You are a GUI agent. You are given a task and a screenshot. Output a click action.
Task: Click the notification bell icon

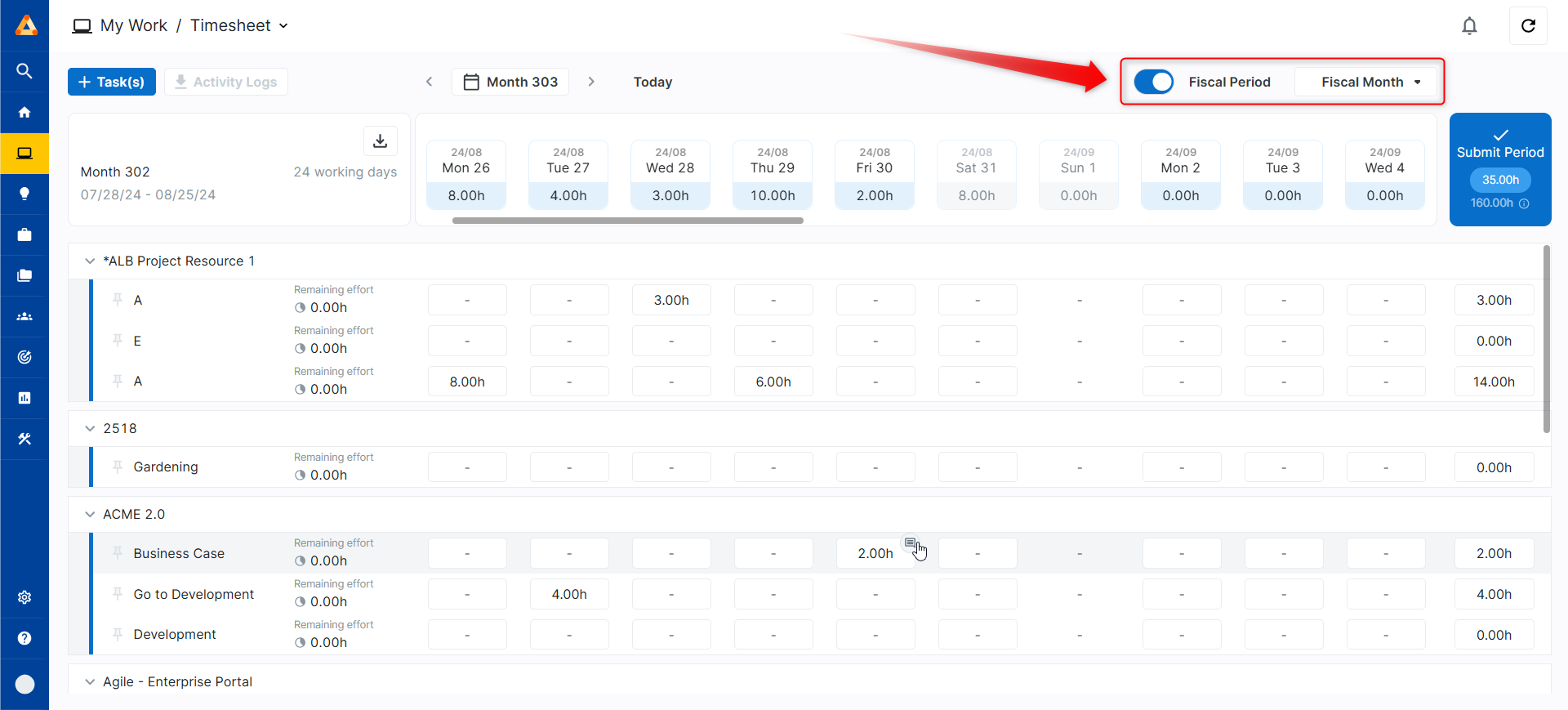pos(1469,26)
